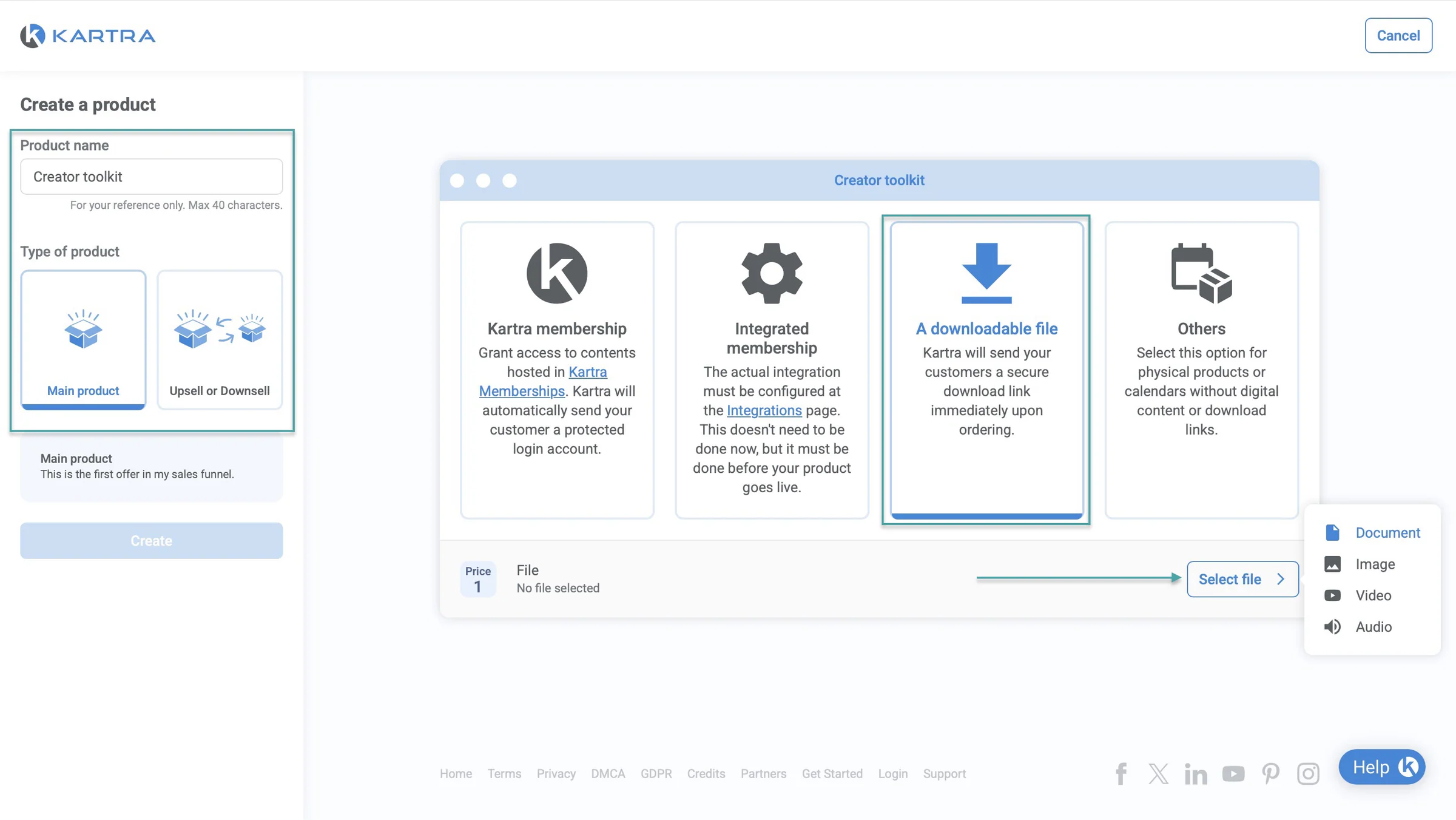Choose the A downloadable file card
This screenshot has width=1456, height=820.
point(986,370)
